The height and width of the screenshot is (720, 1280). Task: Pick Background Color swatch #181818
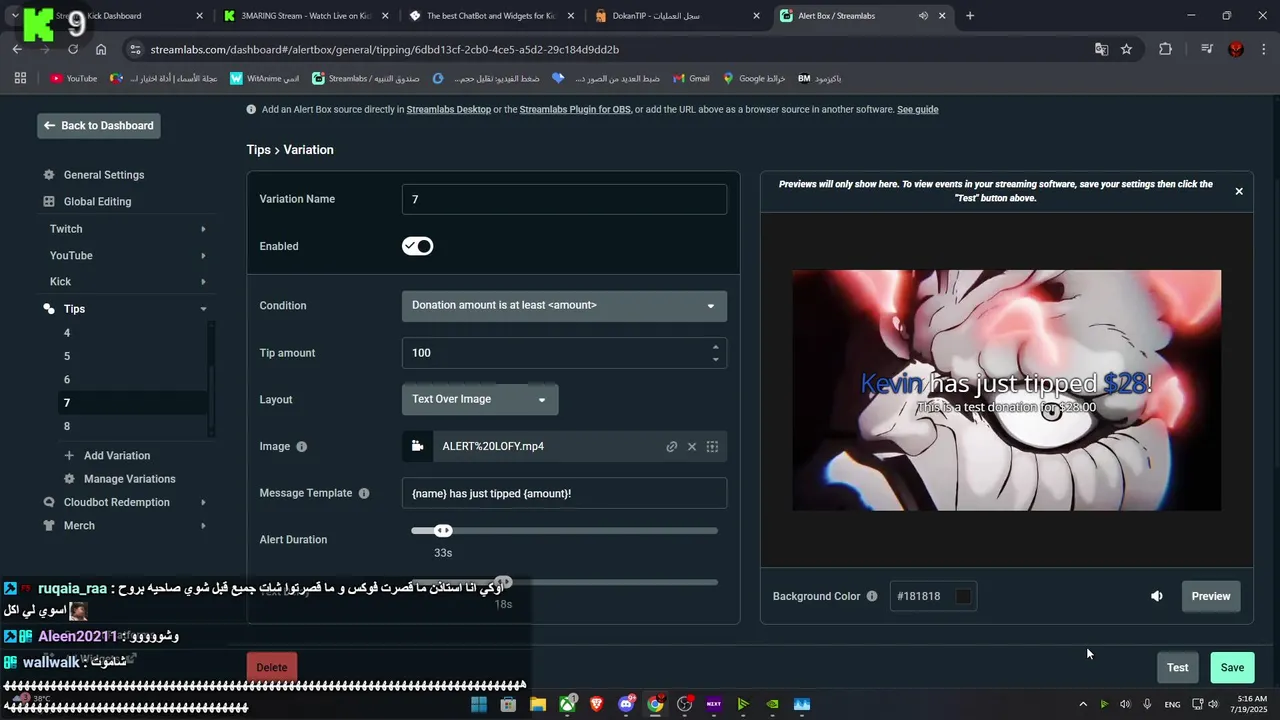pos(963,596)
